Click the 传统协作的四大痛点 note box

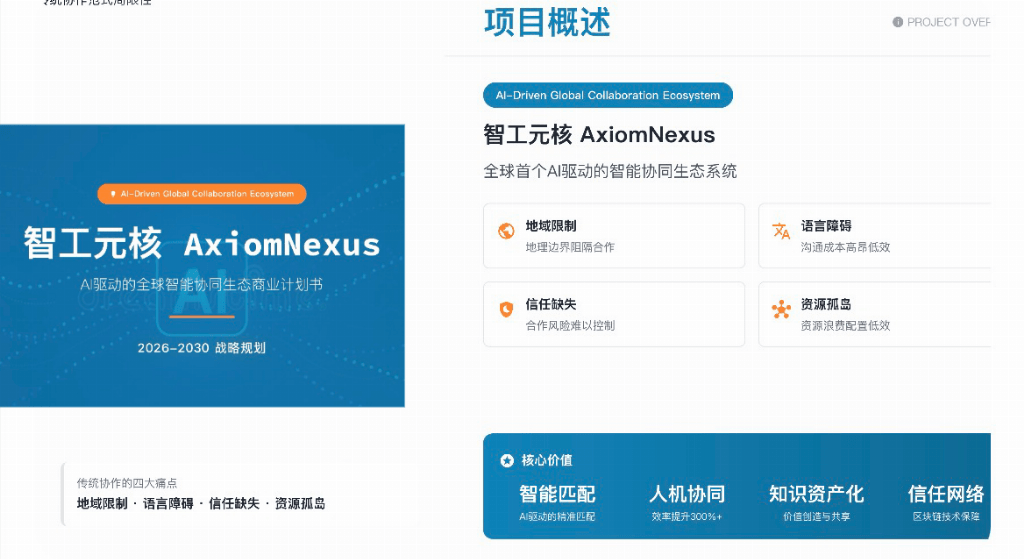coord(240,493)
